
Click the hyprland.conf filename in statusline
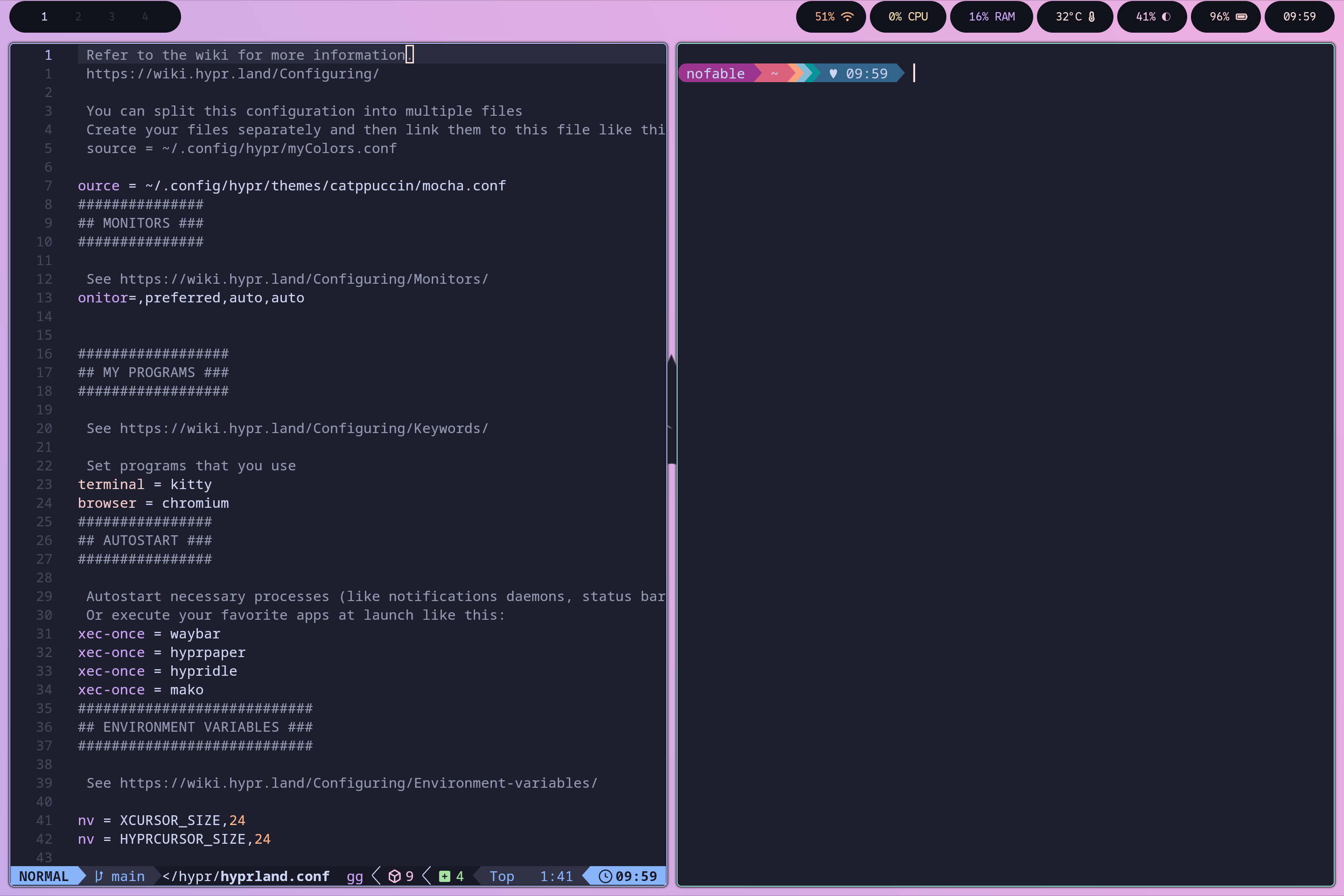(x=275, y=876)
